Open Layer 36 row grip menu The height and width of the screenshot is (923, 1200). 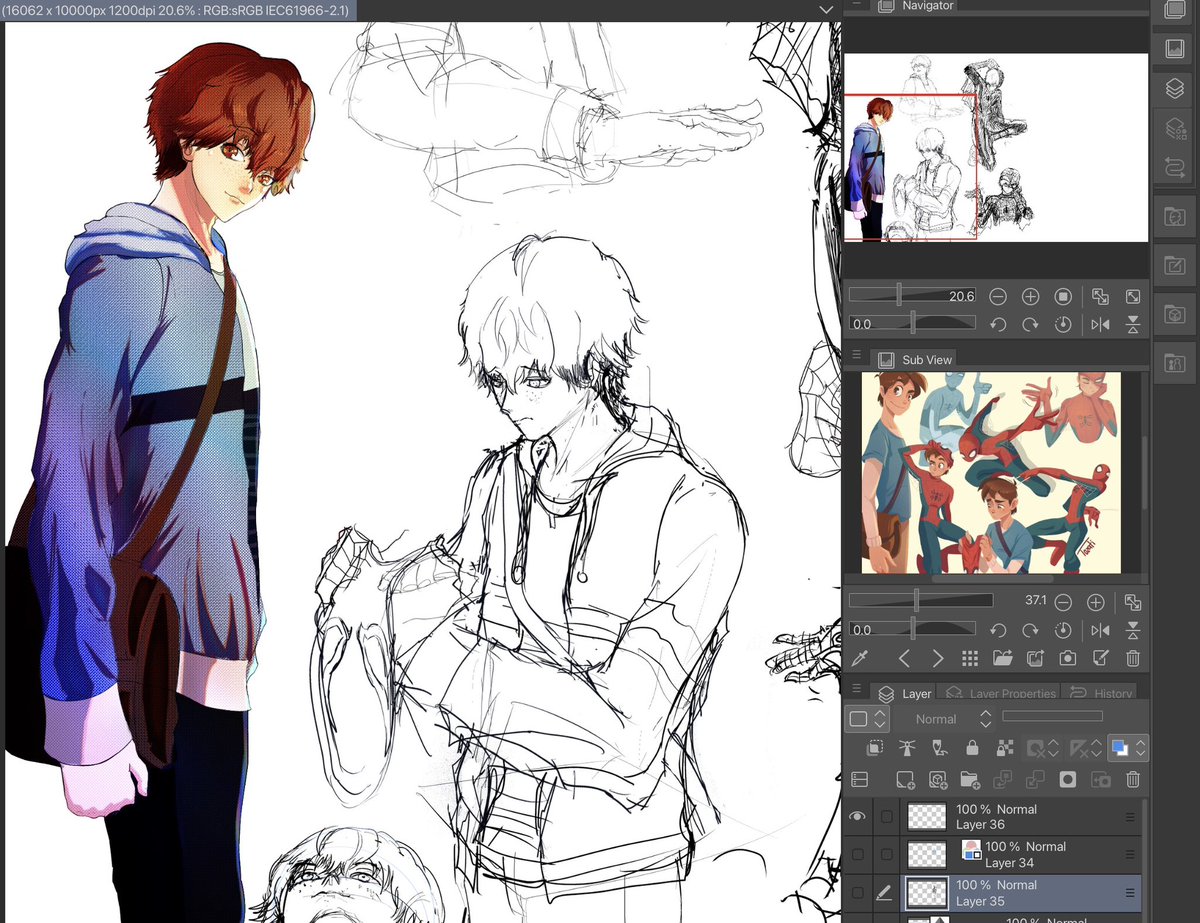point(1130,817)
